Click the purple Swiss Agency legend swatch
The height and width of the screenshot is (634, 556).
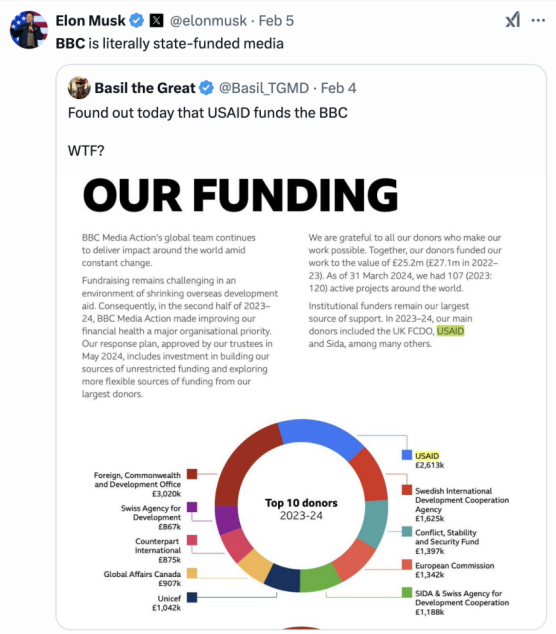point(192,507)
